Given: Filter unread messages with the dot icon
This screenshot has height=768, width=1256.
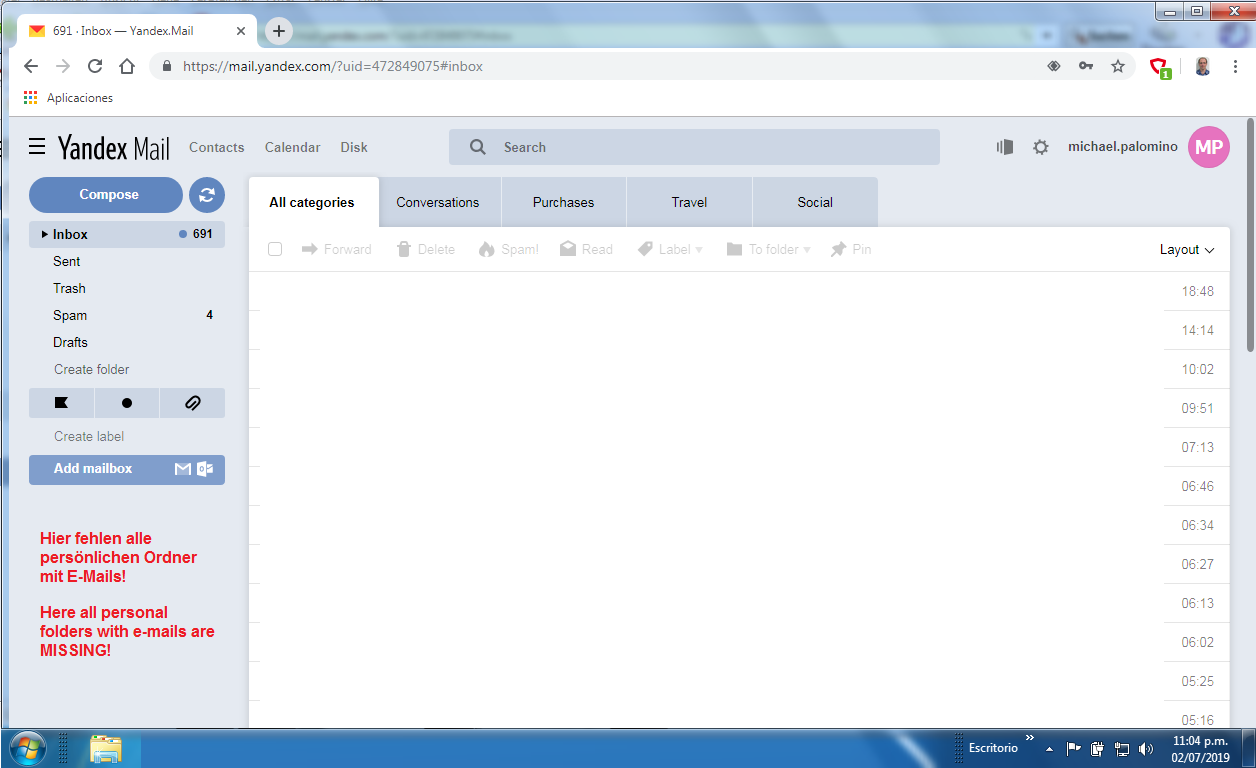Looking at the screenshot, I should click(127, 403).
